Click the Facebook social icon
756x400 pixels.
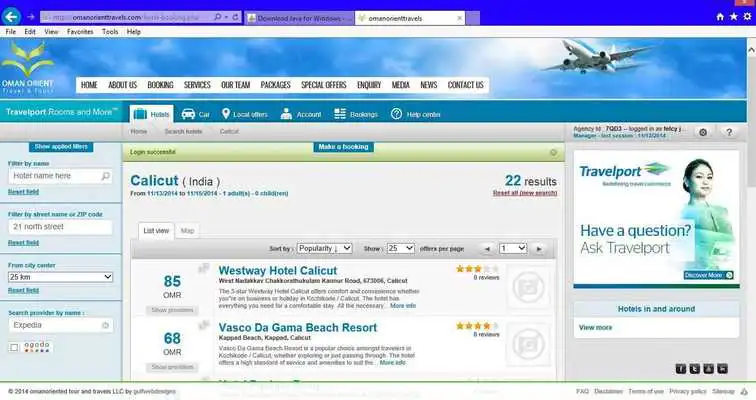(x=680, y=369)
